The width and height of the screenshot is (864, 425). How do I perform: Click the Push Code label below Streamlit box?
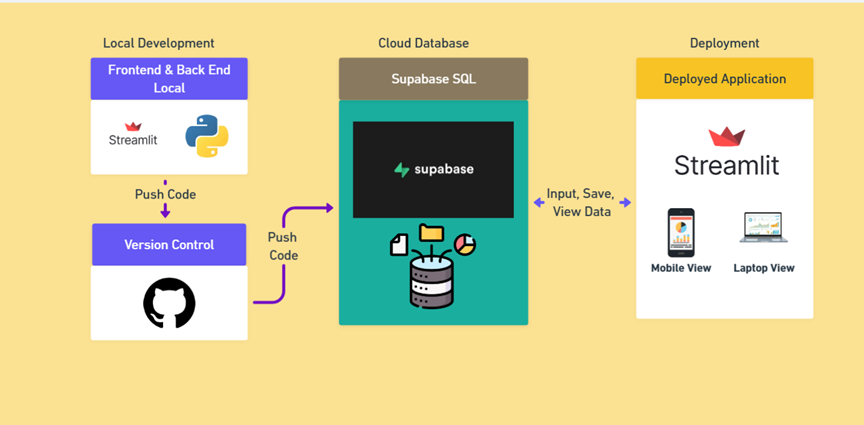click(165, 195)
